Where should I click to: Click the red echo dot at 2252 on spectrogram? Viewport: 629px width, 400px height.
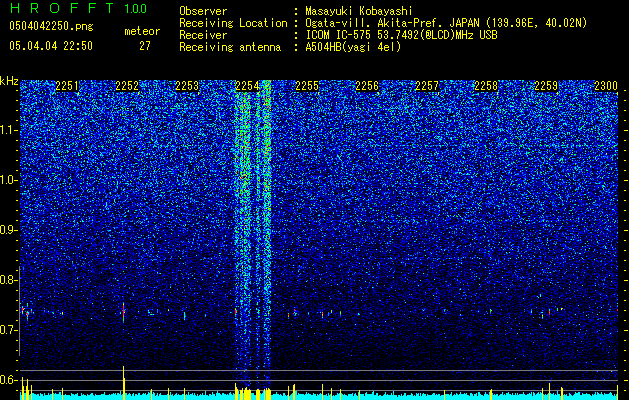124,310
